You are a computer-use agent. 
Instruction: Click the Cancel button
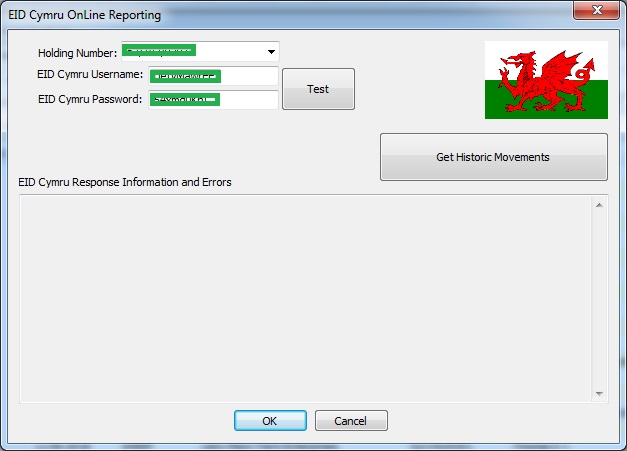(351, 421)
